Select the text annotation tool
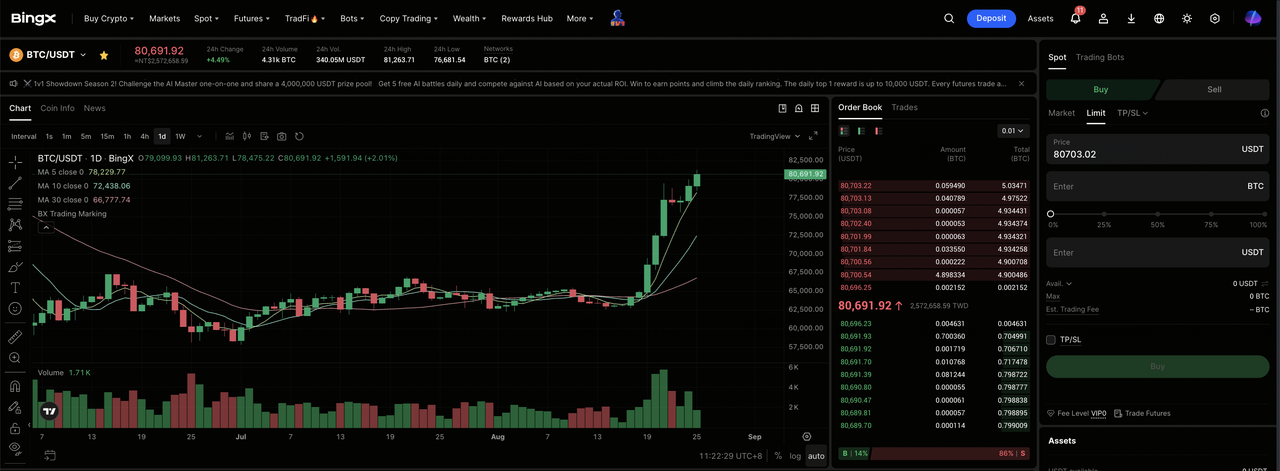This screenshot has height=471, width=1280. [x=15, y=288]
